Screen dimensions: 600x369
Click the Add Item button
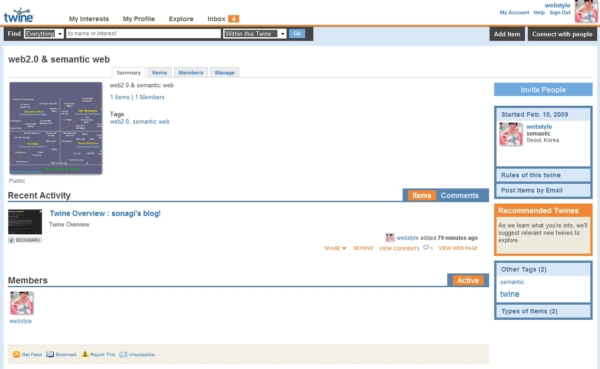[507, 34]
